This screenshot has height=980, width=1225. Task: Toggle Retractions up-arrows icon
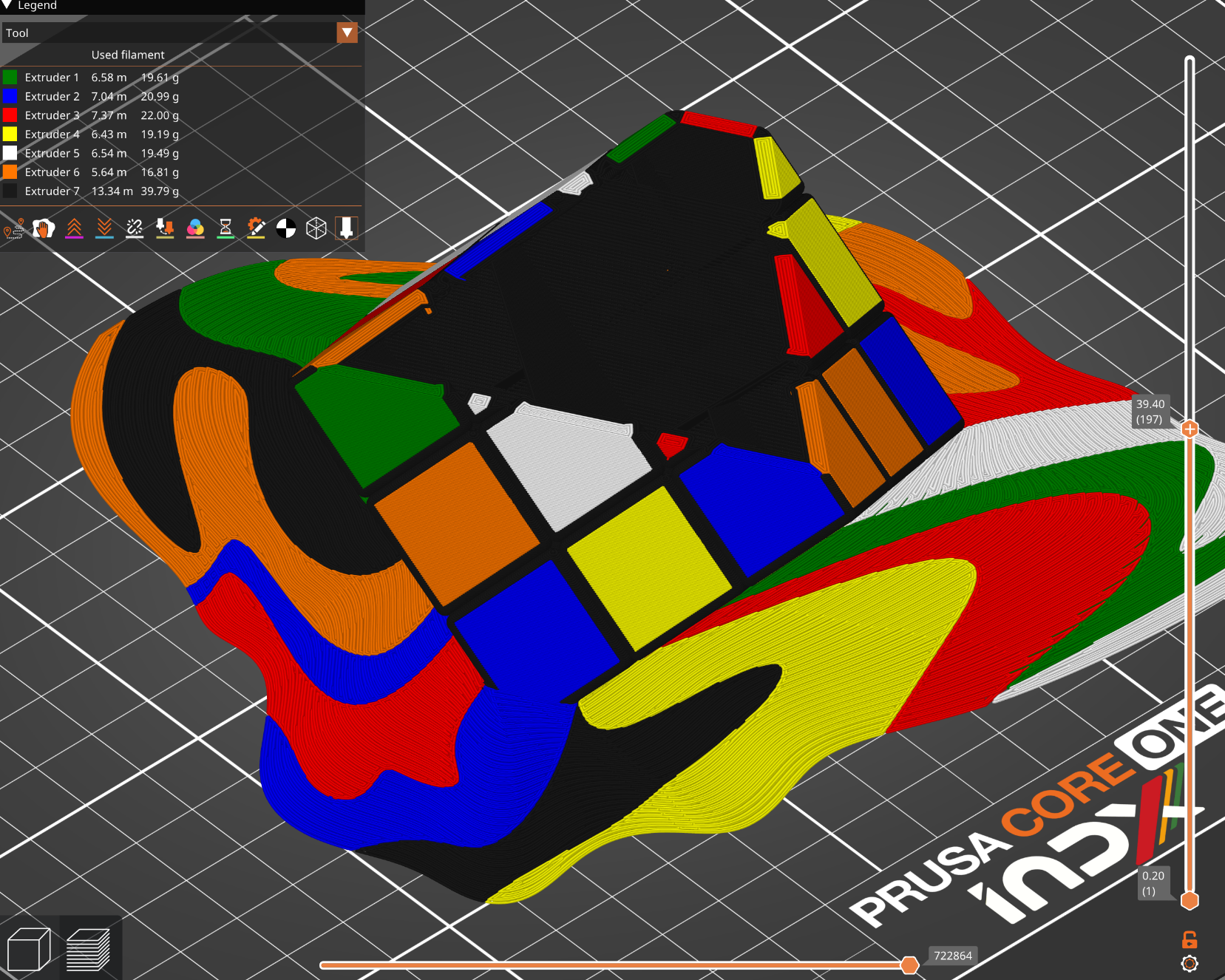point(74,228)
